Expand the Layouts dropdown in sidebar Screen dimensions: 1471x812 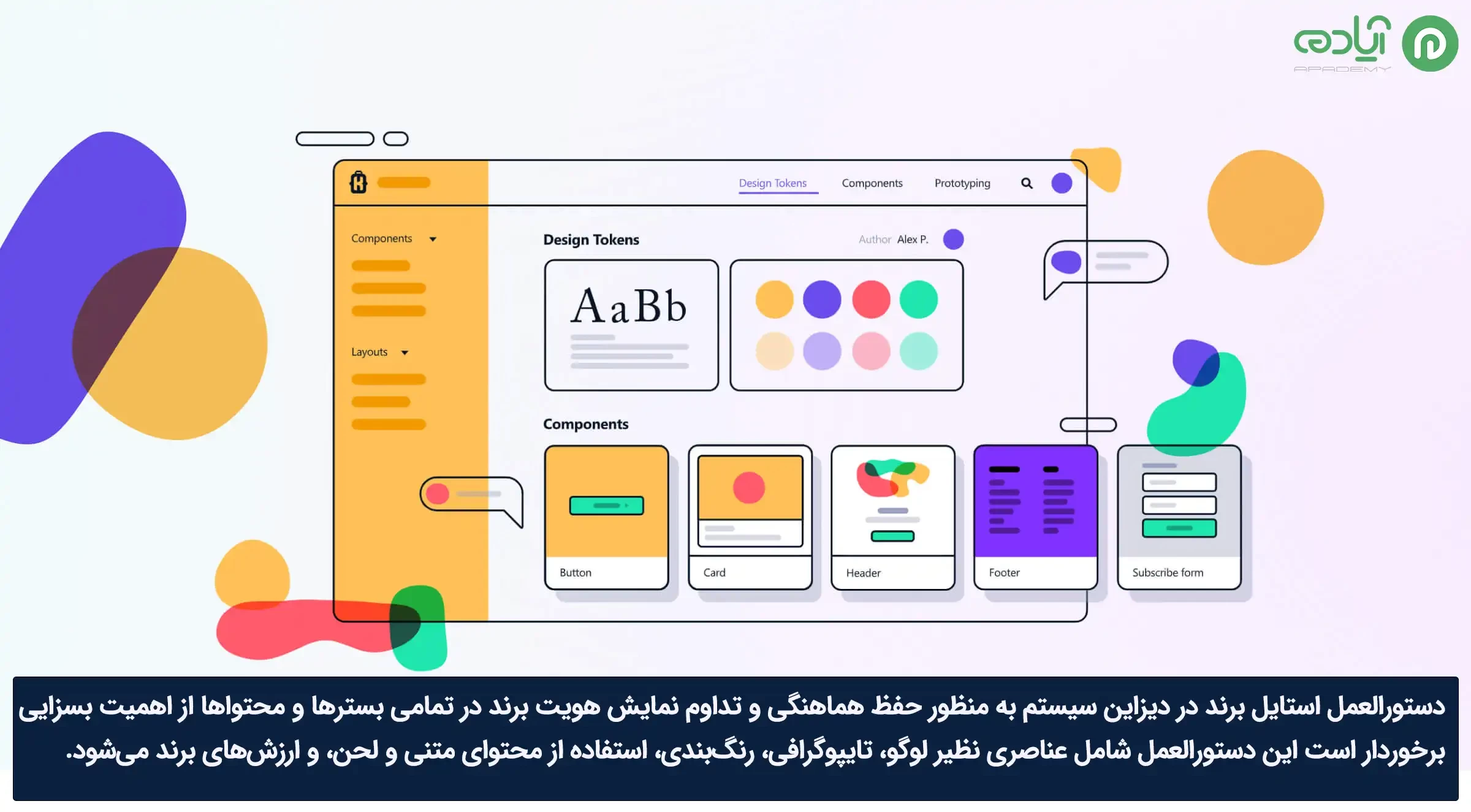pos(405,352)
